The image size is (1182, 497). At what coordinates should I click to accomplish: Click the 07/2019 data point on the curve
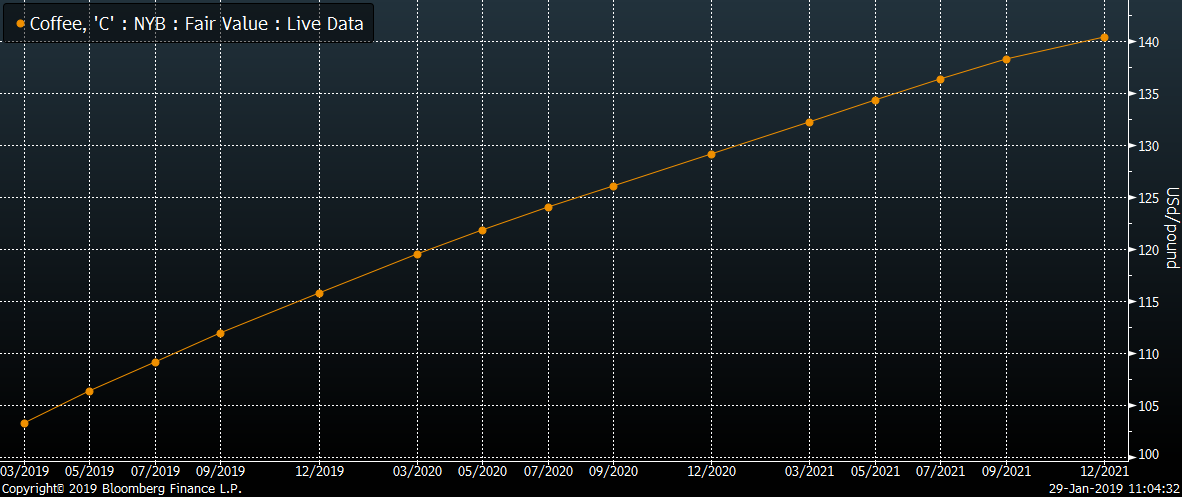[155, 362]
